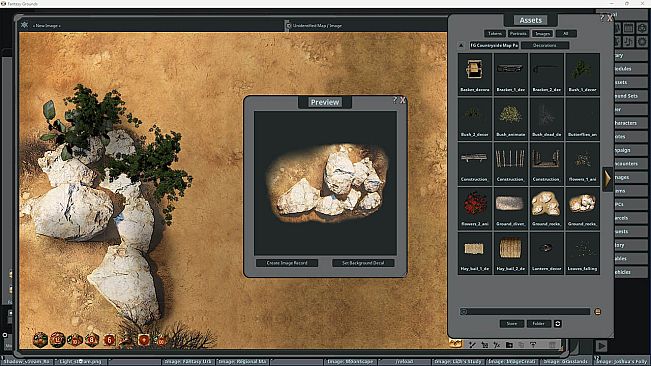
Task: Select the Basket decor asset thumbnail
Action: pyautogui.click(x=475, y=73)
